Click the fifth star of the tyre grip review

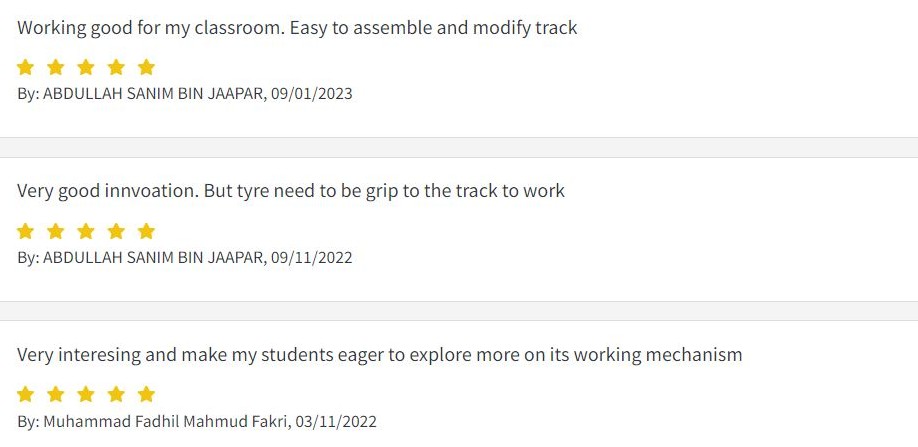coord(146,231)
